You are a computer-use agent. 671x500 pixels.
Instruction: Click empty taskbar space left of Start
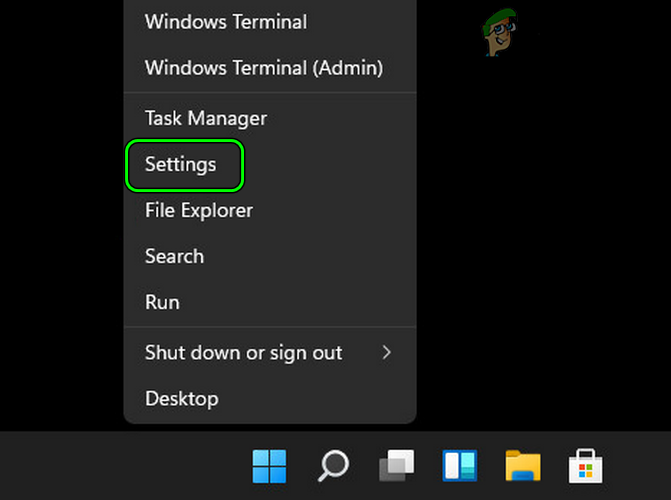(x=120, y=466)
